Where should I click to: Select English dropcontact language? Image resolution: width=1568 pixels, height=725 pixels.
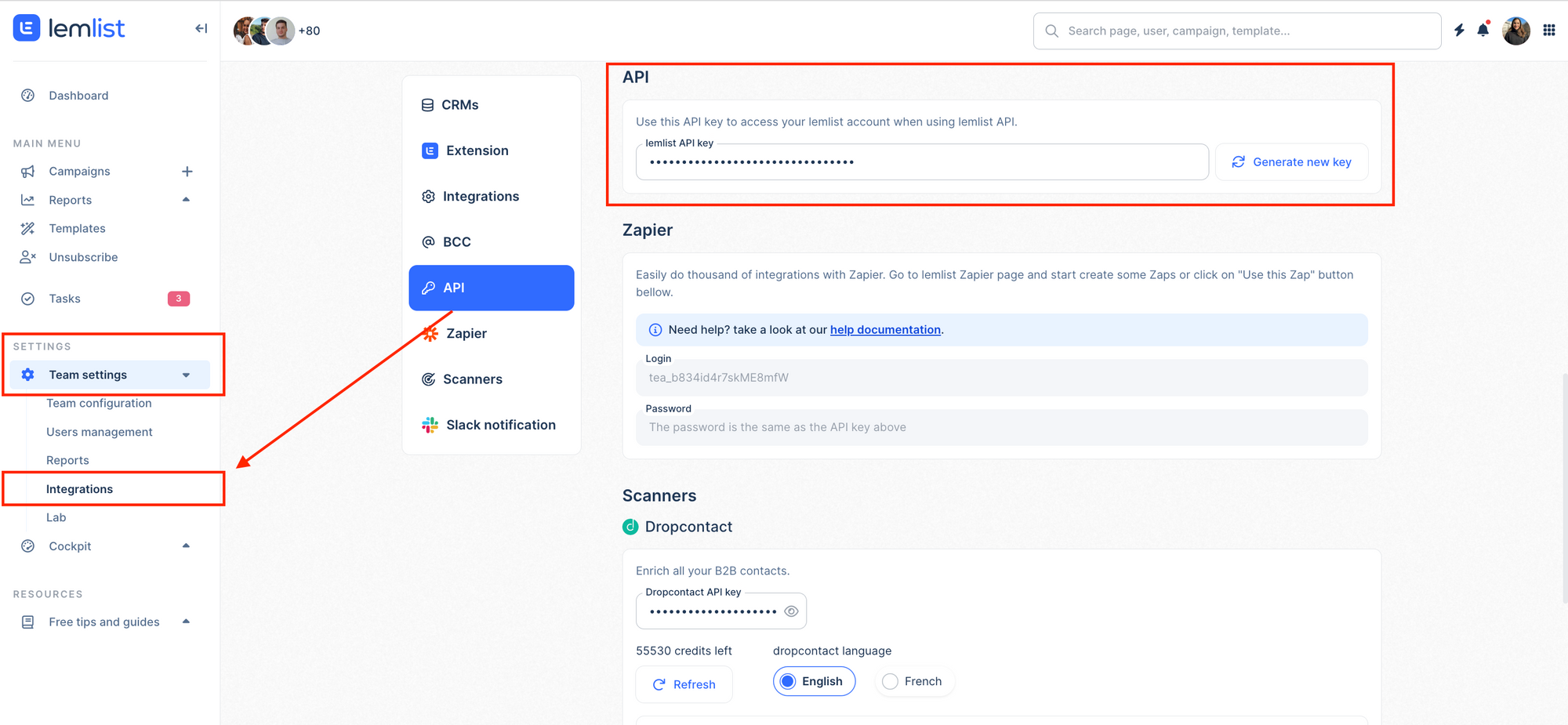pyautogui.click(x=814, y=681)
